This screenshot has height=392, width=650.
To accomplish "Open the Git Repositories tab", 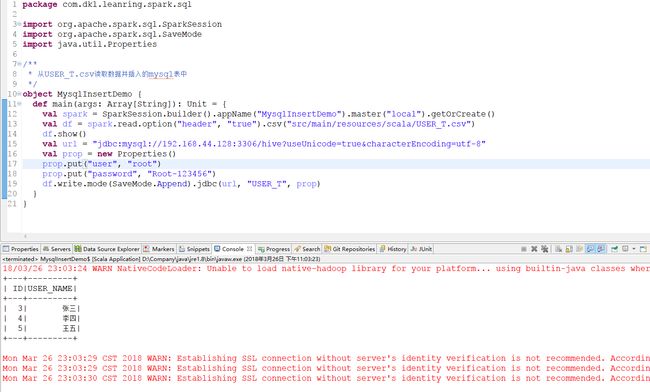I will [x=350, y=249].
